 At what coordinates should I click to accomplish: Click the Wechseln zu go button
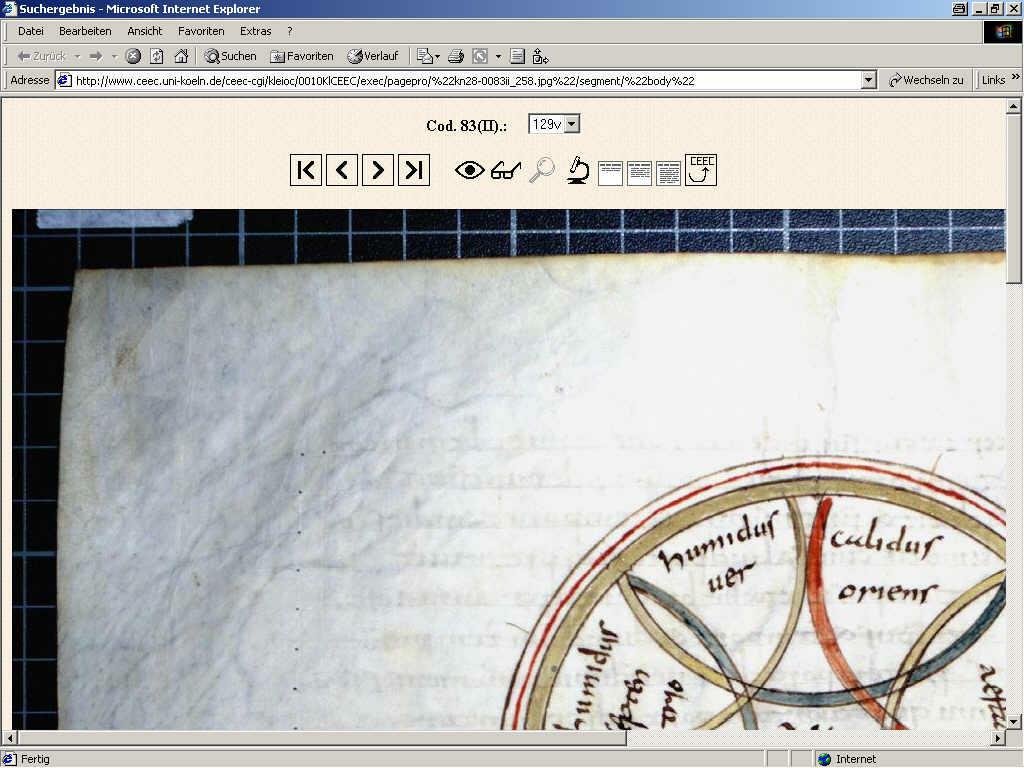(x=926, y=80)
